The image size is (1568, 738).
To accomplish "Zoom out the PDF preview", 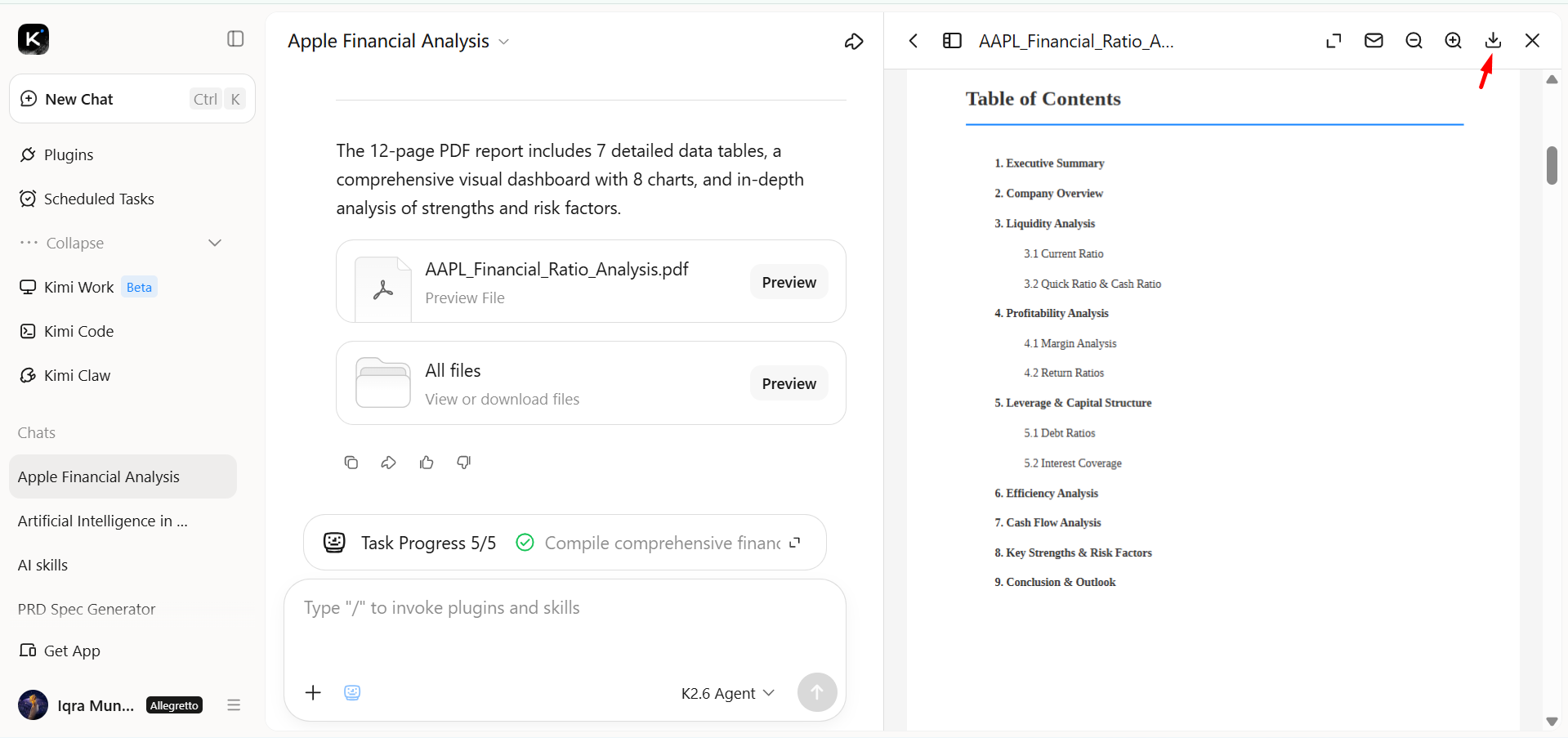I will 1414,41.
